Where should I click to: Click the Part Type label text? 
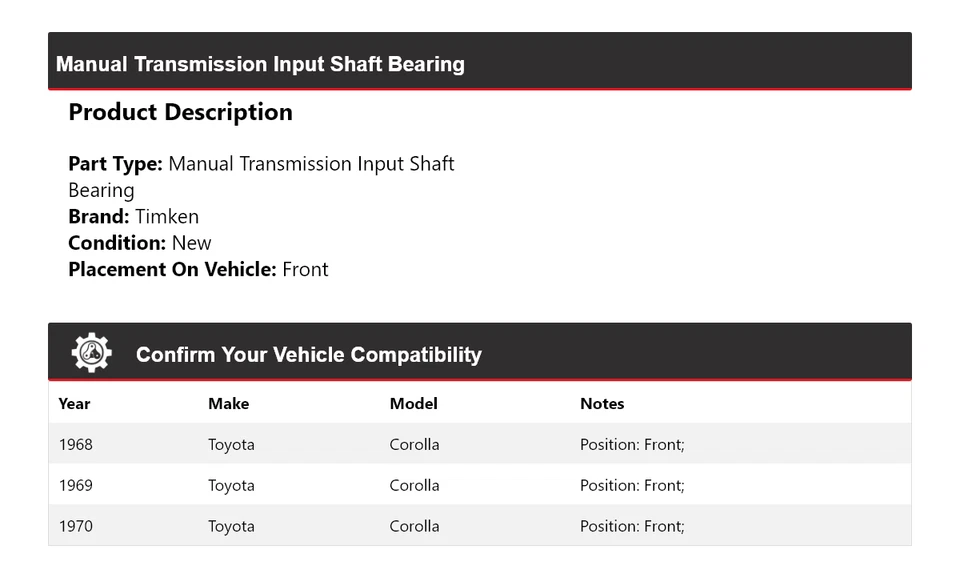[x=115, y=164]
